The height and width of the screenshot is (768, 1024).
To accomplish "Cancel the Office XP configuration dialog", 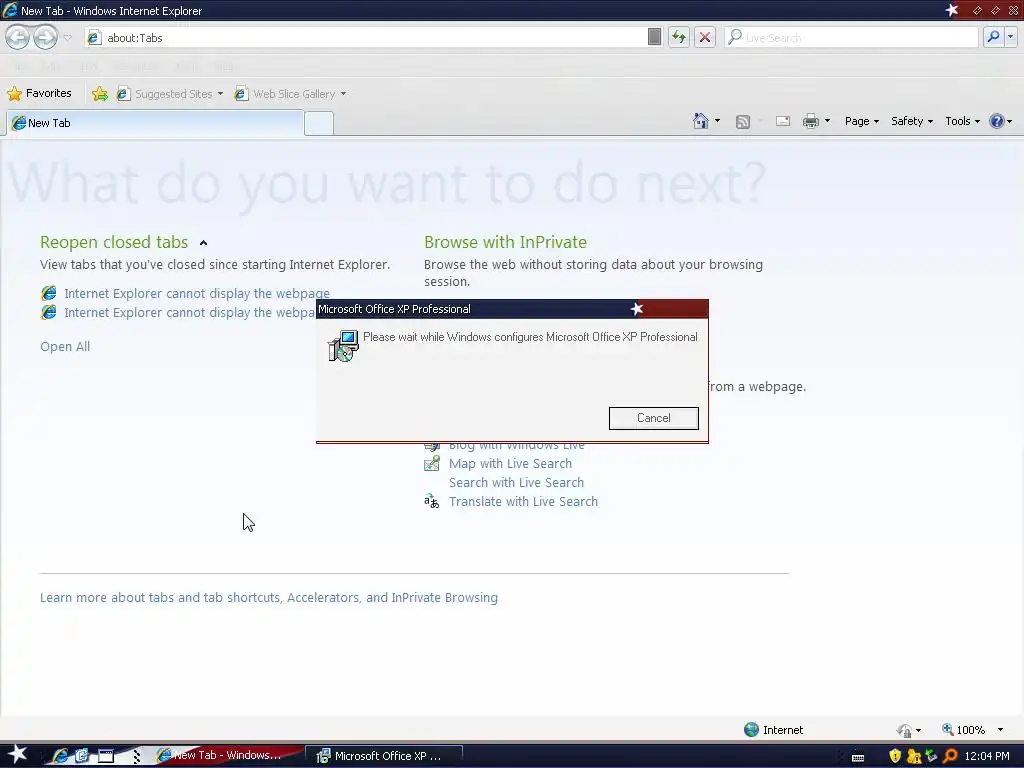I will [x=654, y=418].
